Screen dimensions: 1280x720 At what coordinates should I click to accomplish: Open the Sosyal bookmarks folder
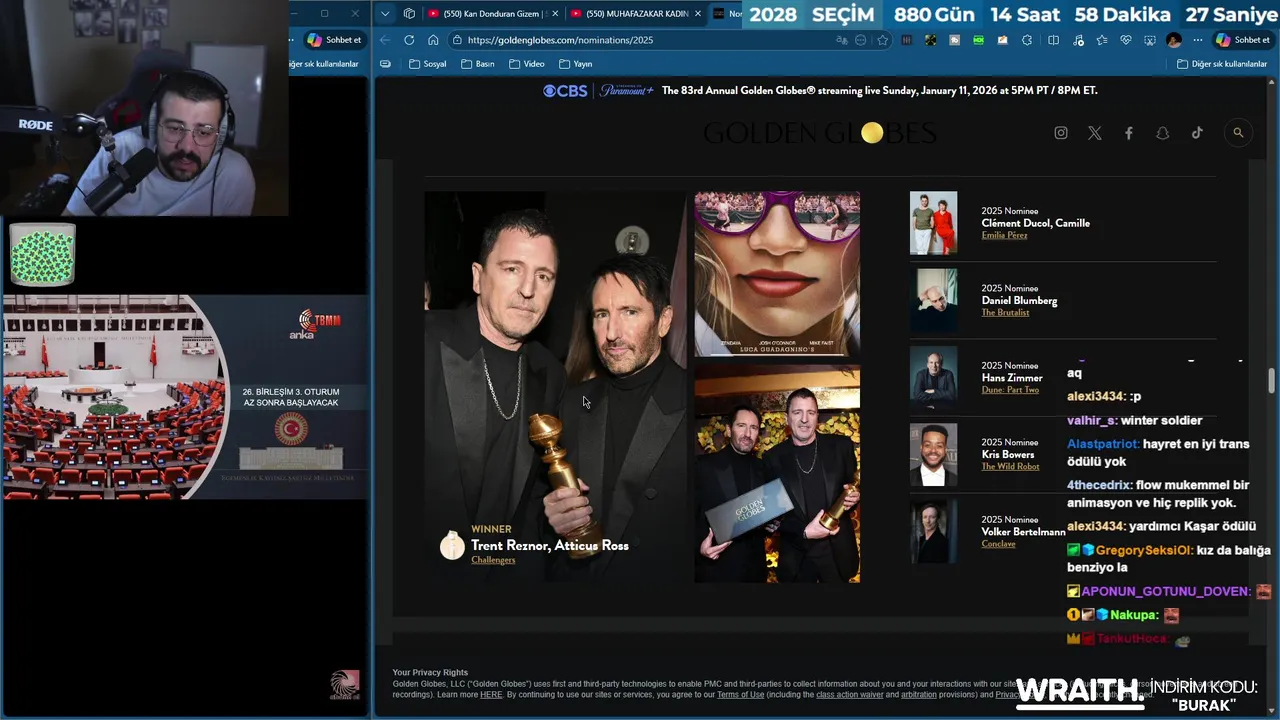tap(427, 64)
